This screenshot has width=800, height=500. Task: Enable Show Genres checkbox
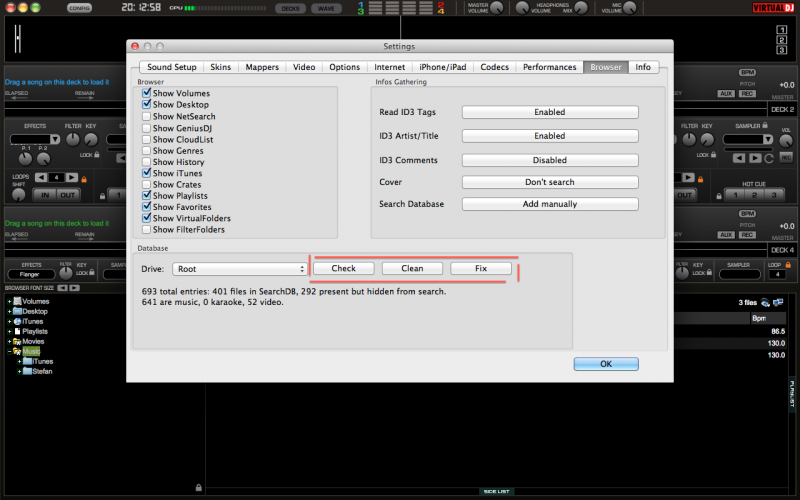point(147,151)
